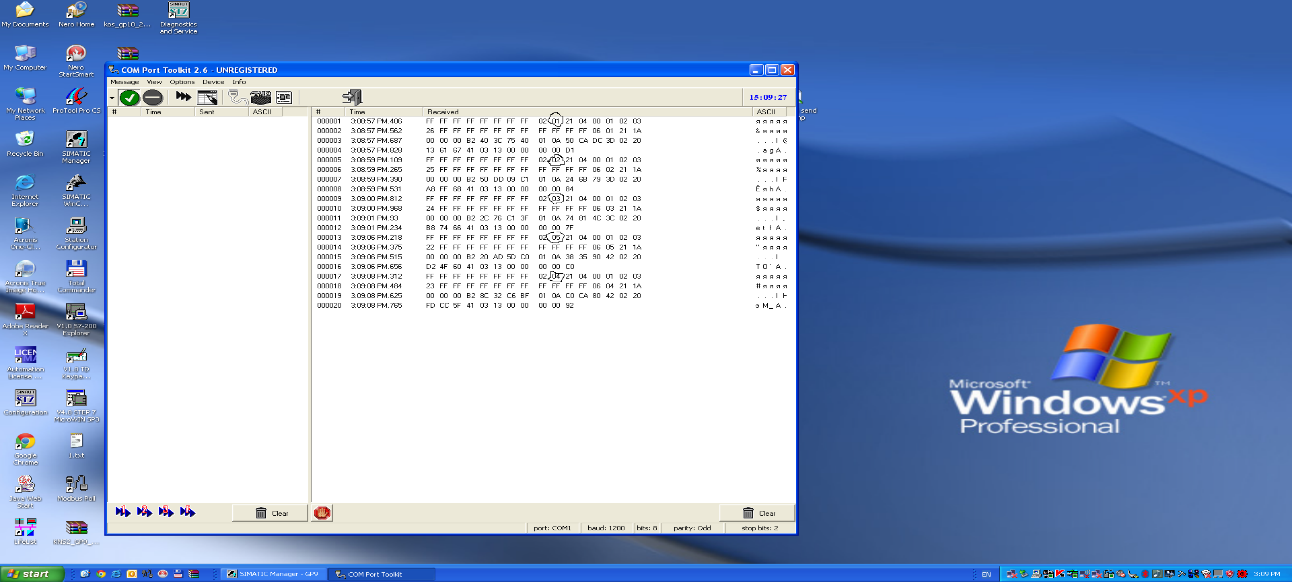Open the small toolbar dropdown arrow
This screenshot has height=582, width=1292.
coord(112,98)
